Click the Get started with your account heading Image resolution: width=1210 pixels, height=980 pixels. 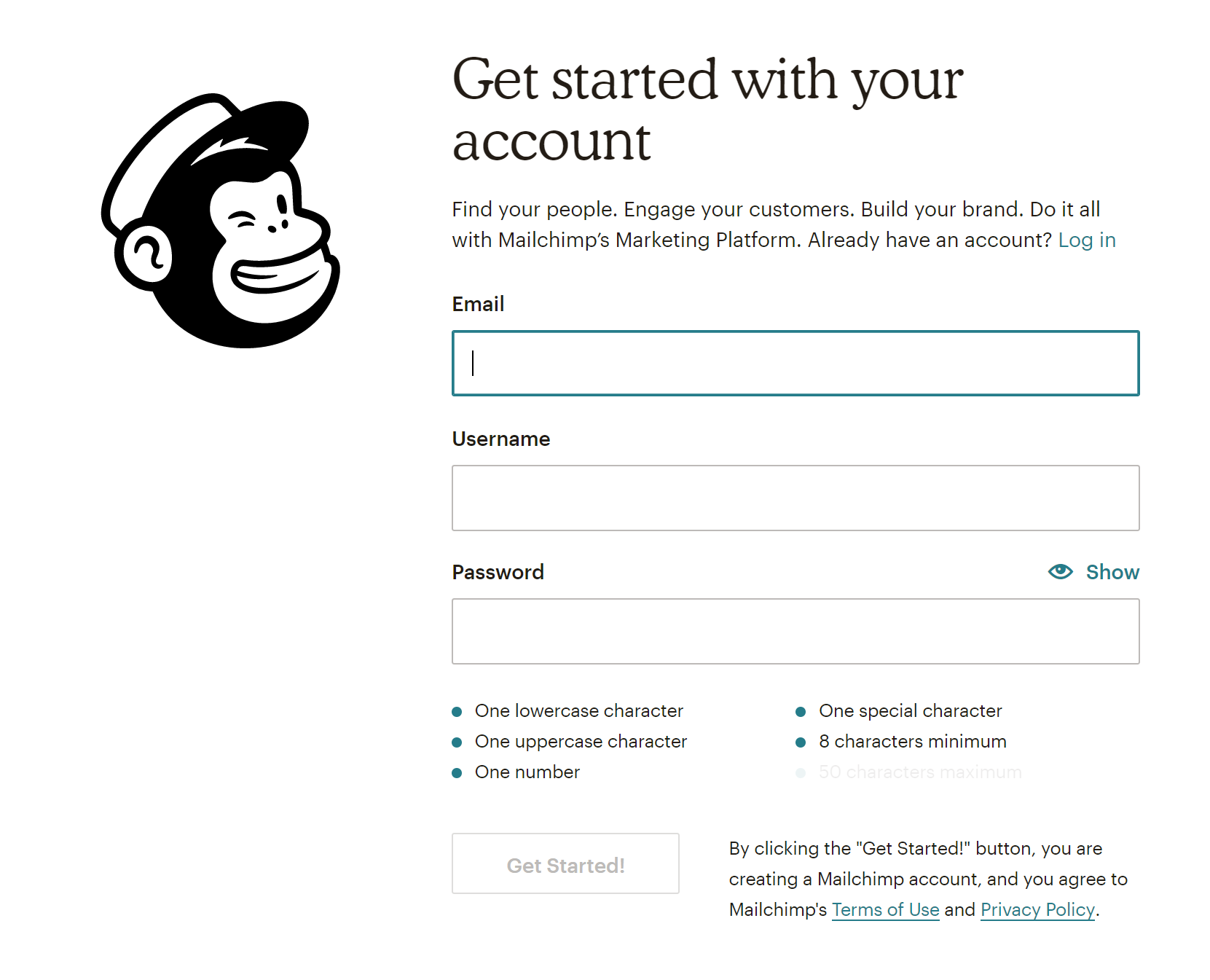tap(707, 109)
